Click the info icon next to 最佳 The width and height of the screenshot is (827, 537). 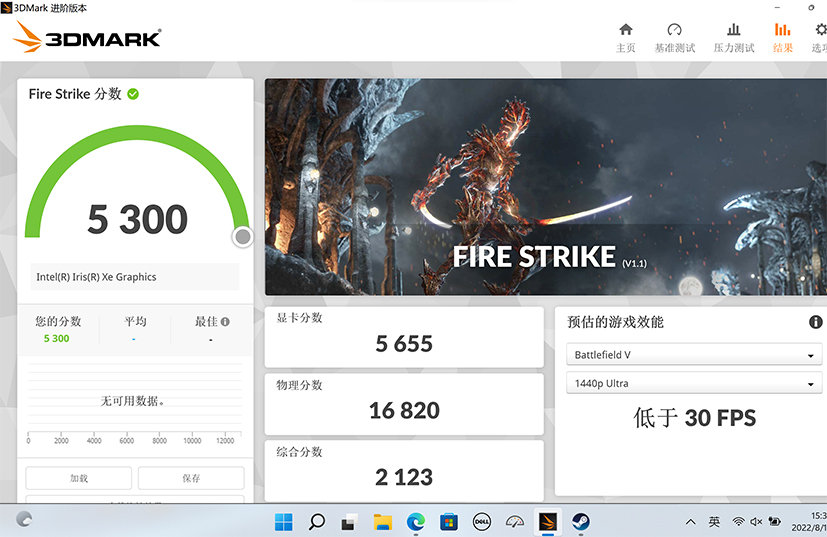coord(225,321)
